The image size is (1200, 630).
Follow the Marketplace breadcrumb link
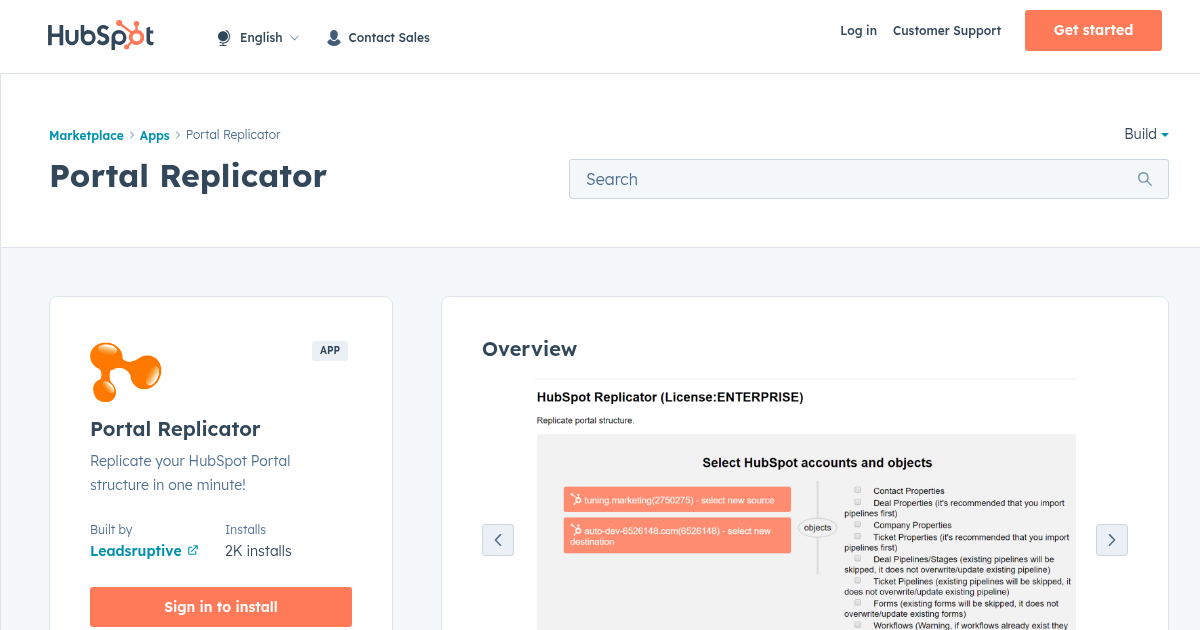tap(86, 134)
